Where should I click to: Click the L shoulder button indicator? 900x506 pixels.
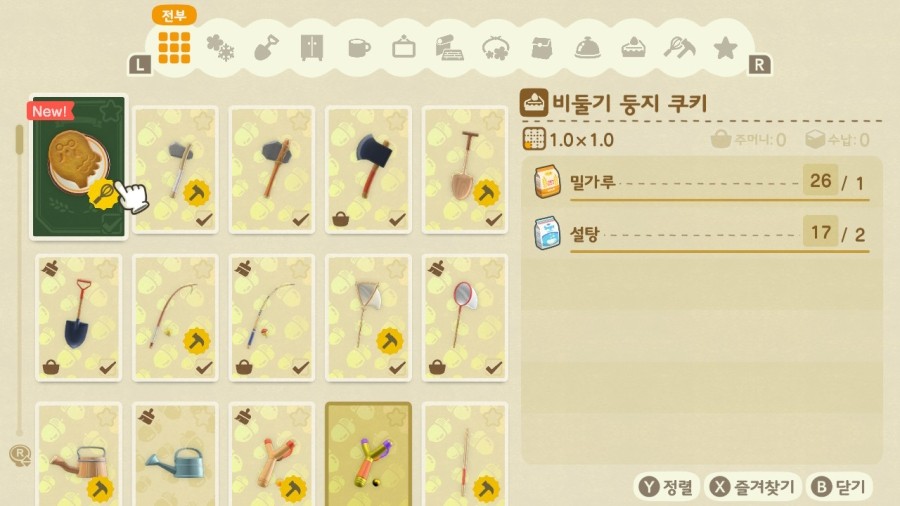tap(139, 65)
